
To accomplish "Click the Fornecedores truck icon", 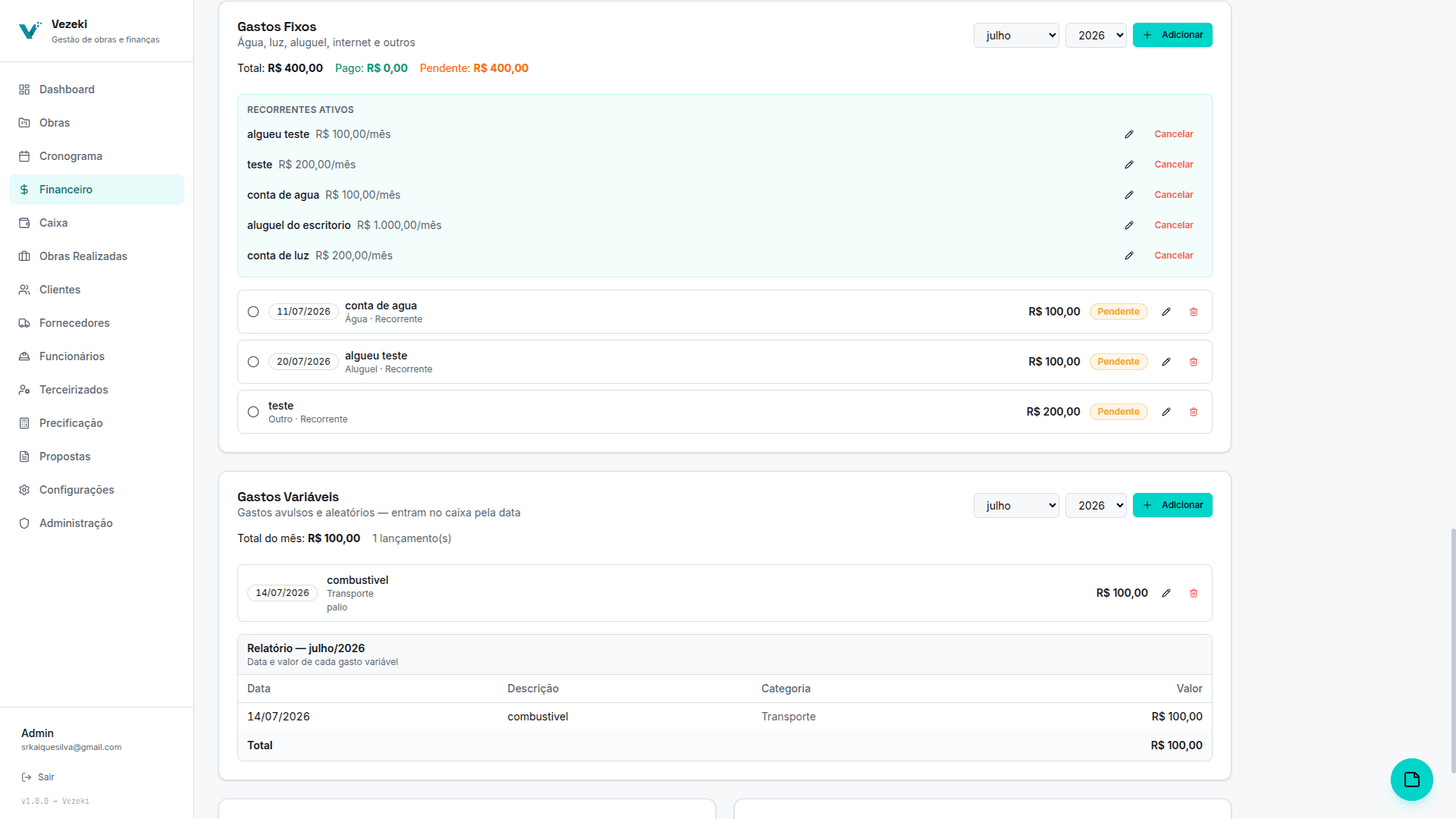I will point(24,323).
